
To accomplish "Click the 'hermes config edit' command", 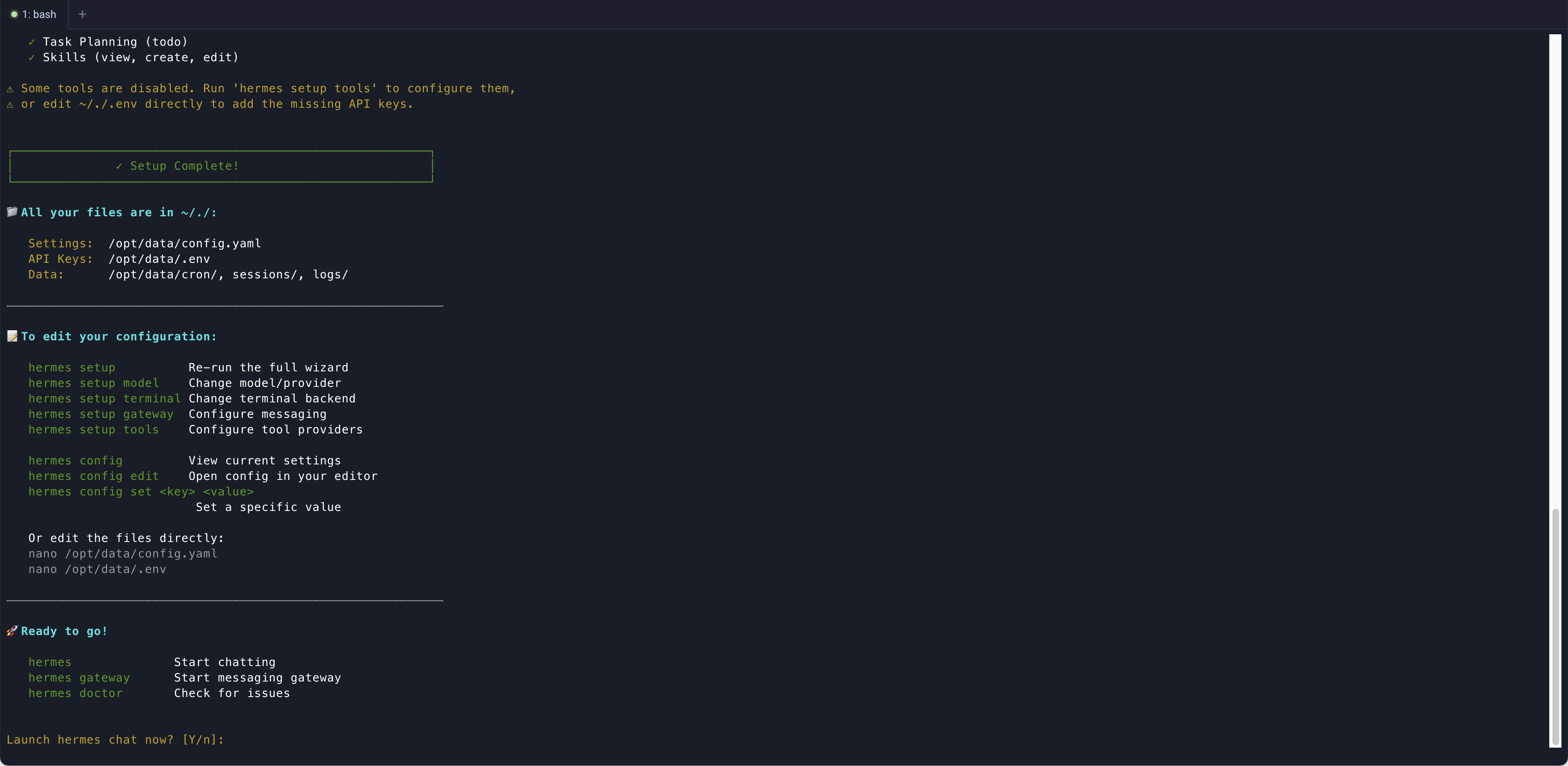I will point(94,476).
